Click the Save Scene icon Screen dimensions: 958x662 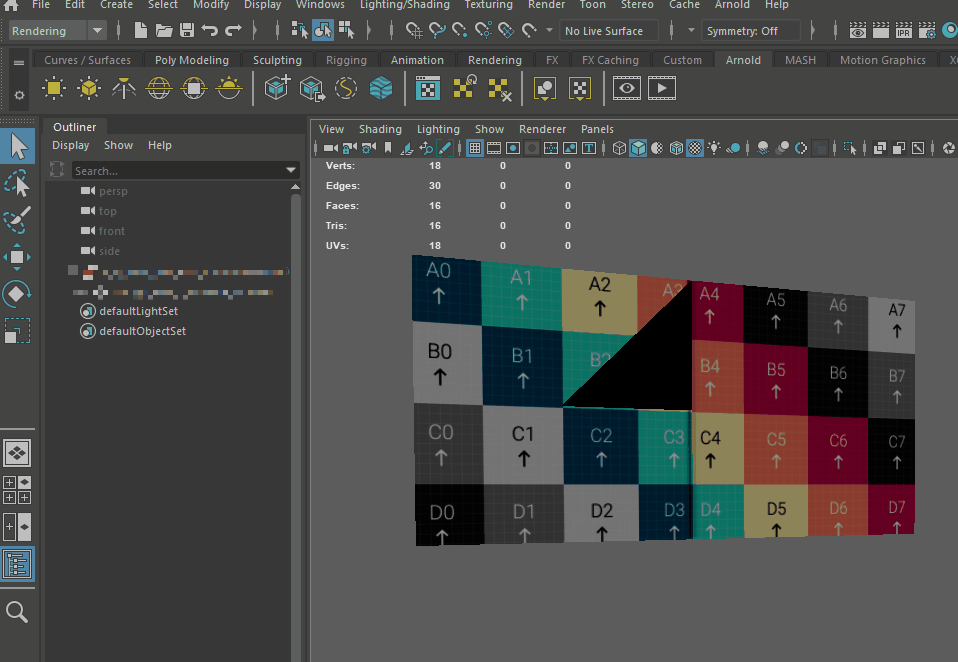click(186, 31)
